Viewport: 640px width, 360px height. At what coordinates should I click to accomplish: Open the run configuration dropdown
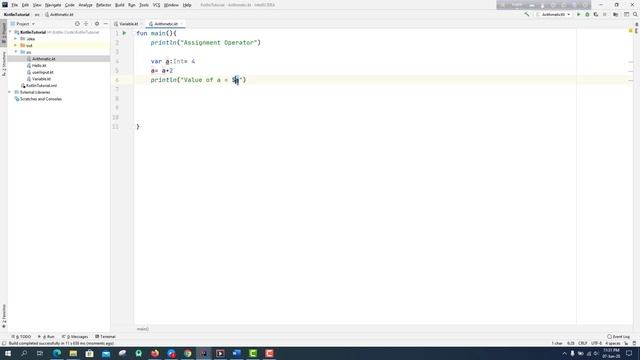[x=554, y=14]
